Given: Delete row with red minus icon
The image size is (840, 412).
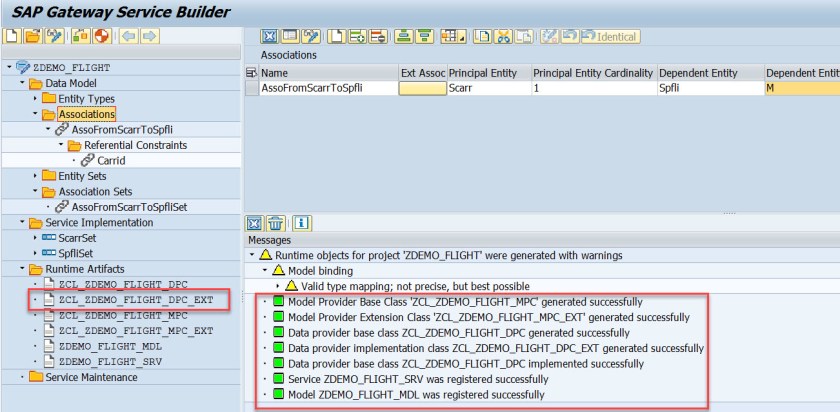Looking at the screenshot, I should [x=378, y=36].
